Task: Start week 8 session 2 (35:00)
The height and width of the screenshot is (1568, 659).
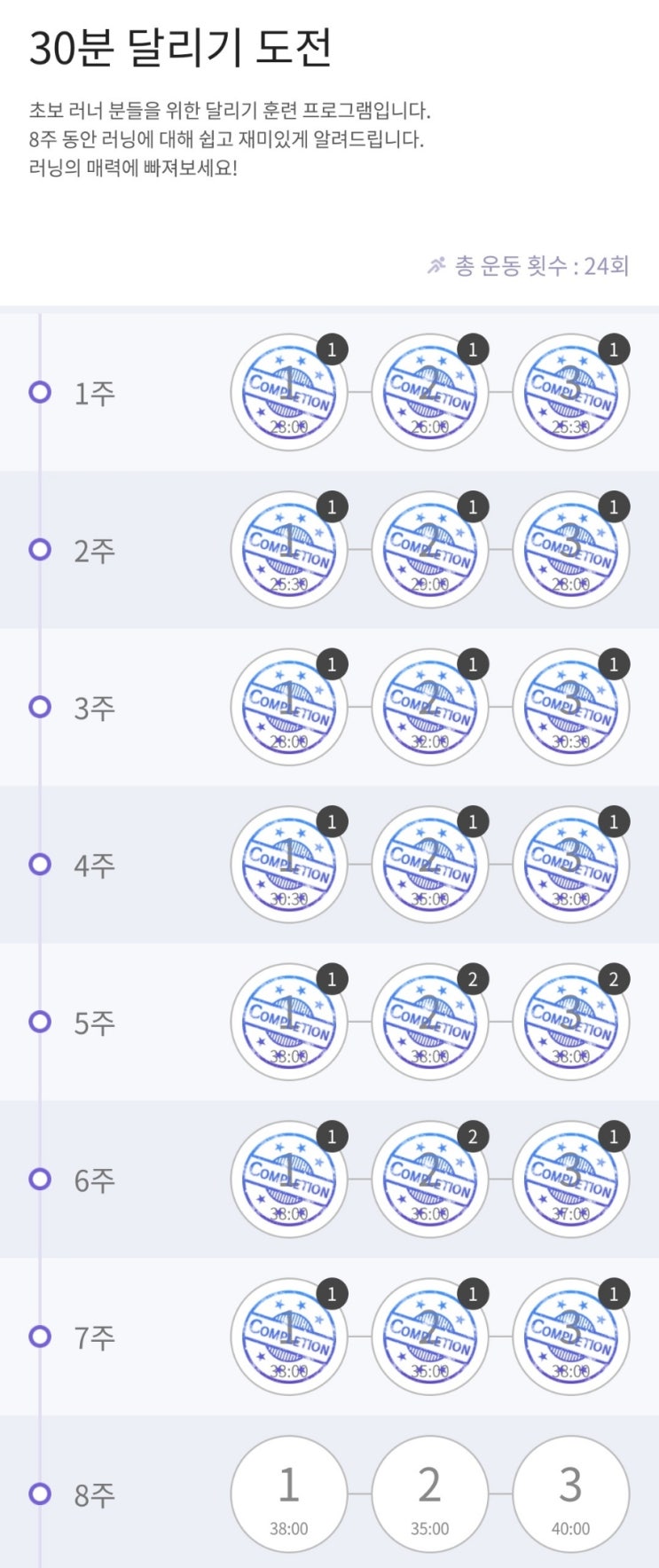Action: pos(429,1494)
